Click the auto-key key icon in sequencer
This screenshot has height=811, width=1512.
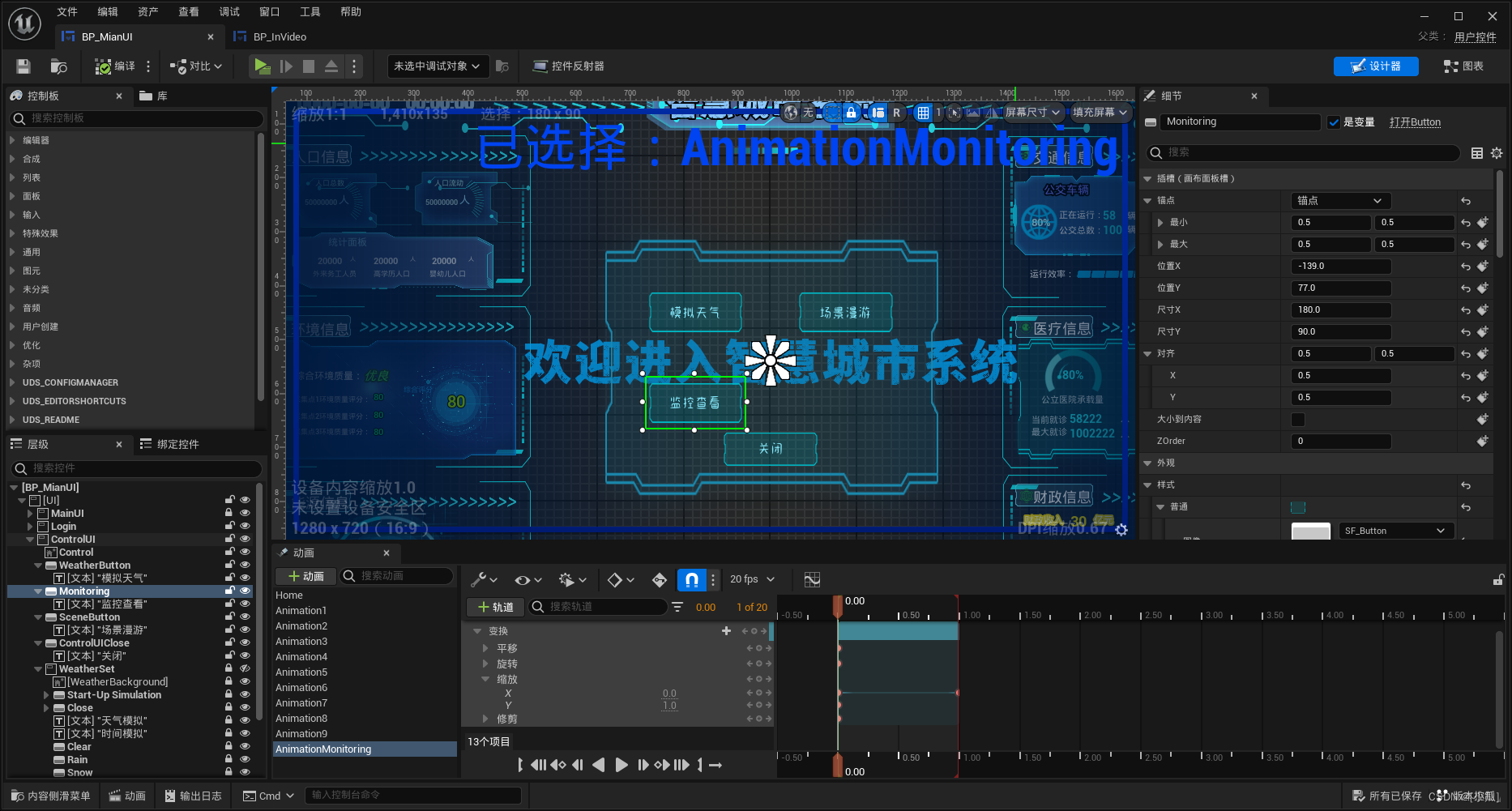pyautogui.click(x=659, y=579)
